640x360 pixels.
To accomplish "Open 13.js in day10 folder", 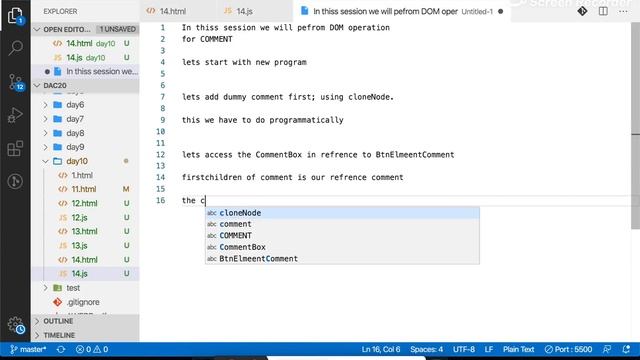I will point(85,246).
